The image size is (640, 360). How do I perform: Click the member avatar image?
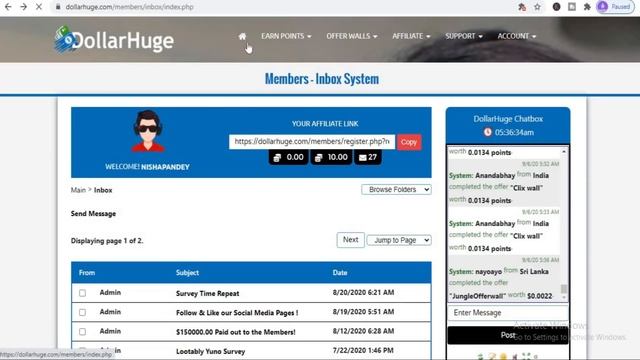click(x=148, y=131)
